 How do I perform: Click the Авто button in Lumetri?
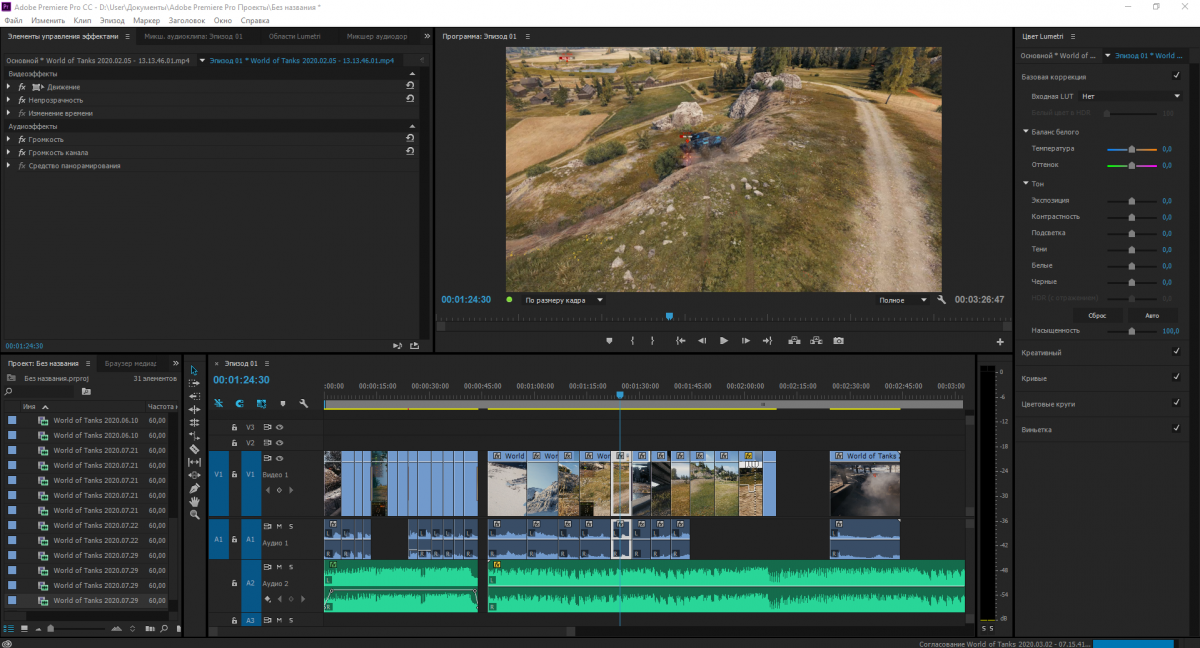[1152, 314]
